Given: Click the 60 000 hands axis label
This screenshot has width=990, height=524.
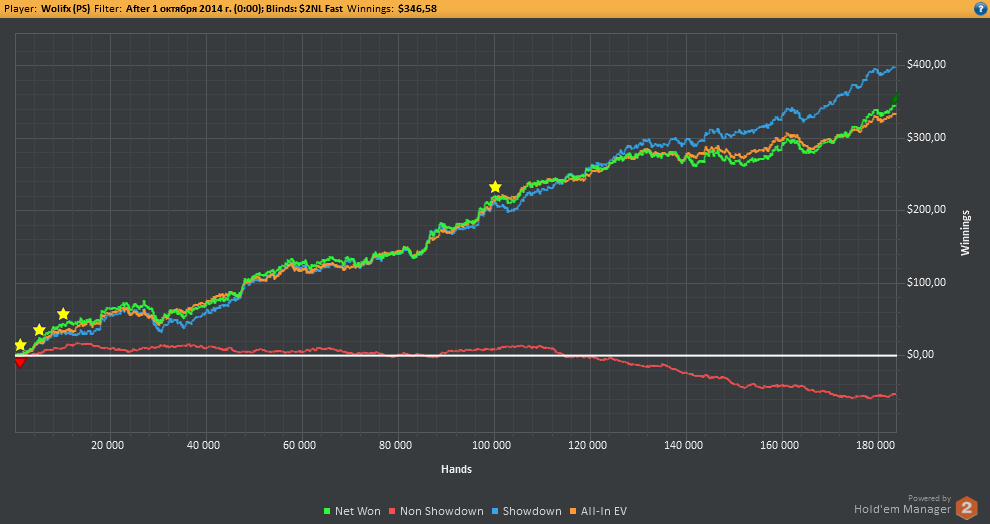Looking at the screenshot, I should pos(300,445).
